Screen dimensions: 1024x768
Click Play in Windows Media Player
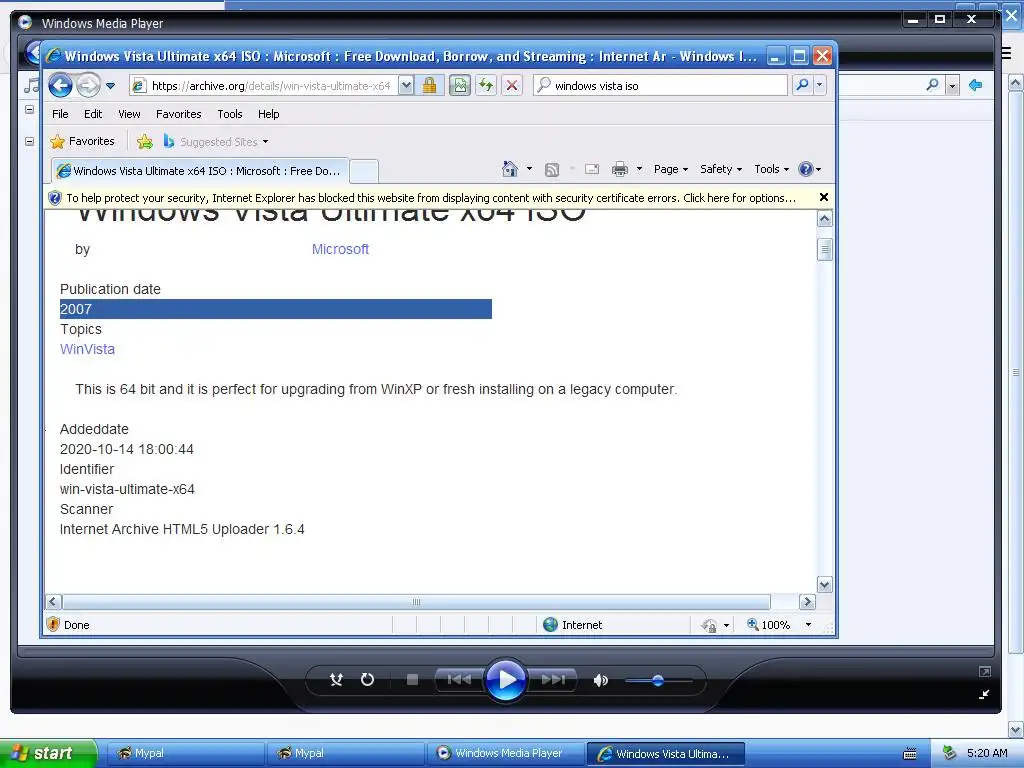click(x=506, y=680)
